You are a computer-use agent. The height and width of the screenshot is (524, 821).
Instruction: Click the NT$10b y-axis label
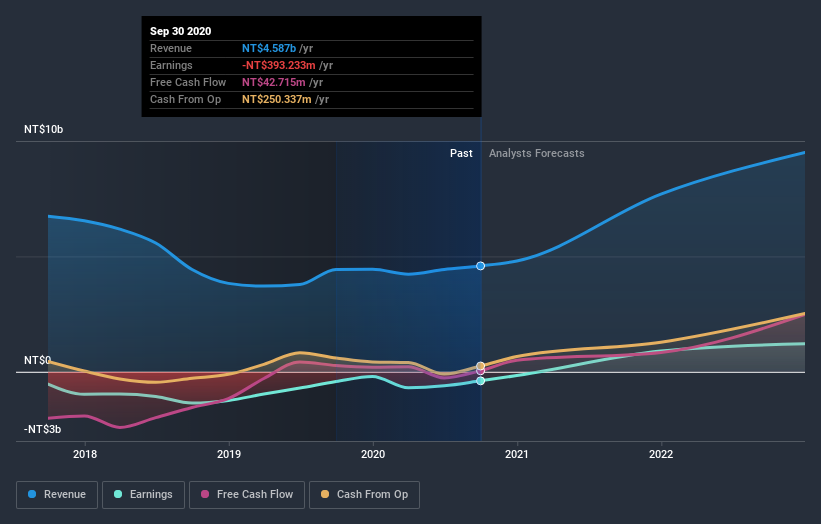pyautogui.click(x=43, y=129)
